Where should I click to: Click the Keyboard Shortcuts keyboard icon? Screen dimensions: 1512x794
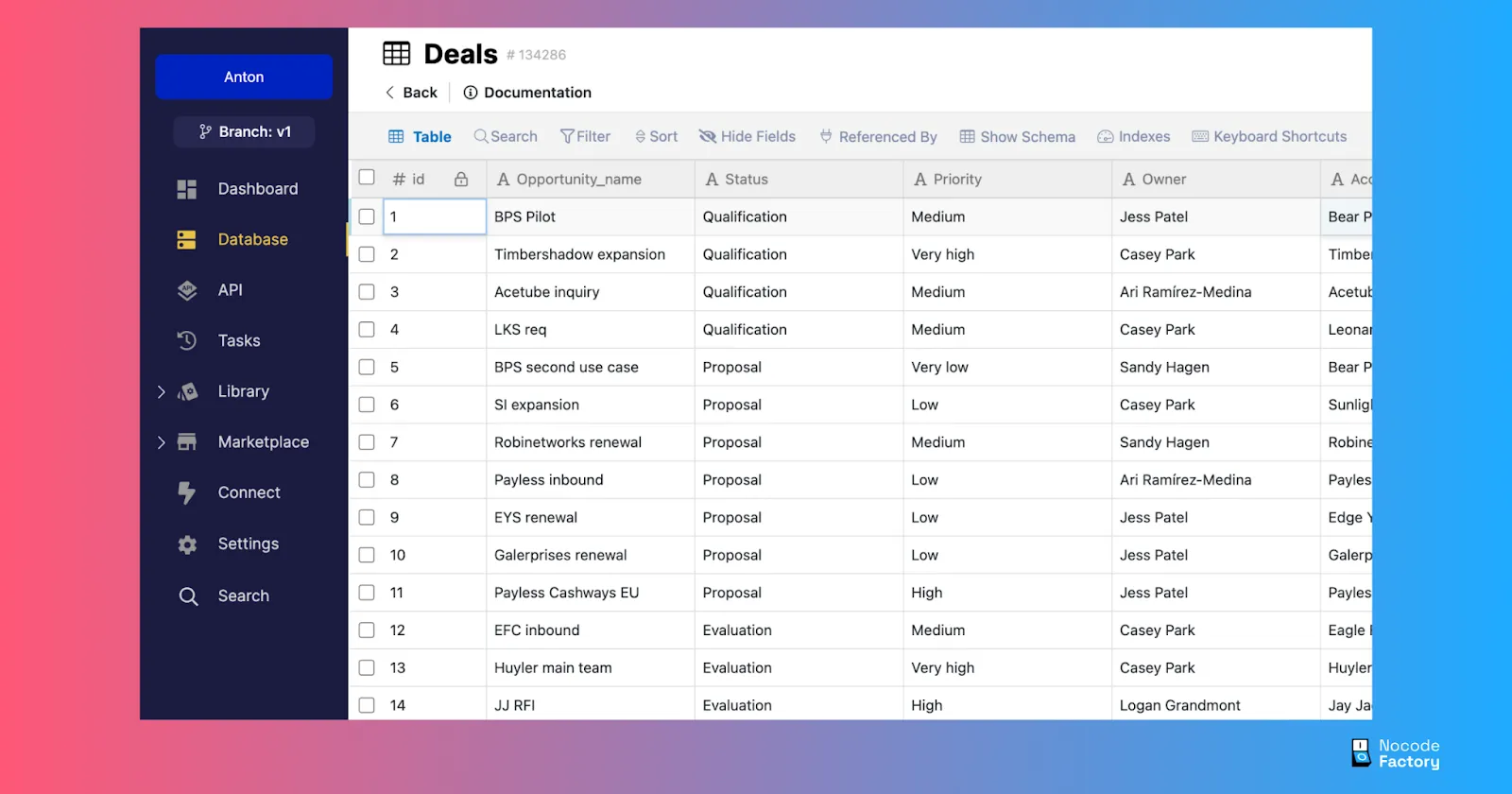point(1200,136)
